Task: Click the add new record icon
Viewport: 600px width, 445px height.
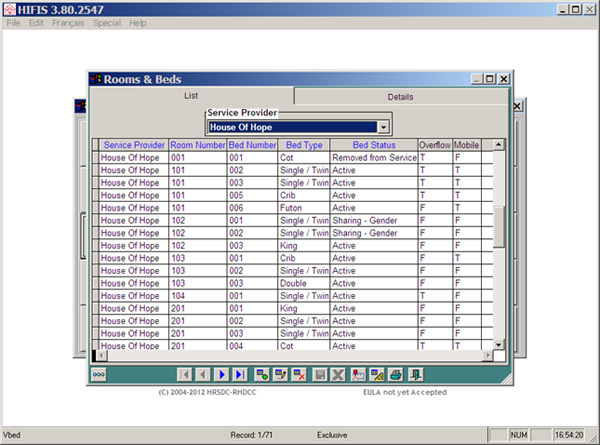Action: pyautogui.click(x=263, y=374)
